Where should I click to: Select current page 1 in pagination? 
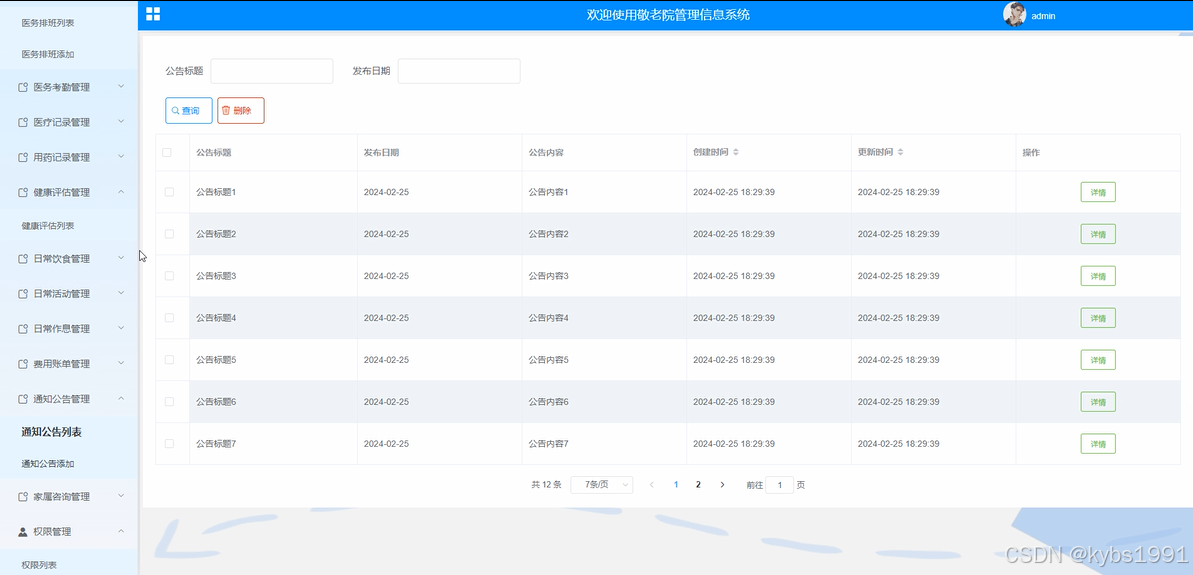[676, 484]
